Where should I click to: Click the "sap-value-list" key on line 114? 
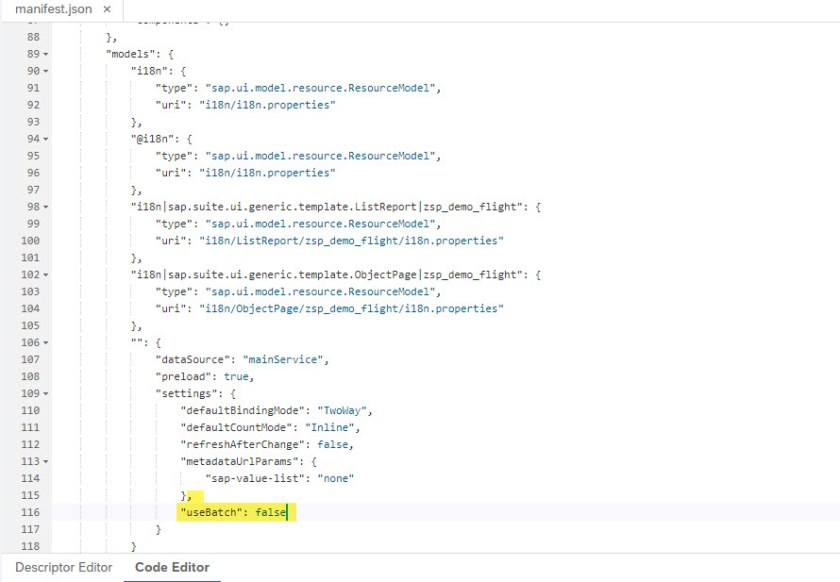tap(254, 479)
